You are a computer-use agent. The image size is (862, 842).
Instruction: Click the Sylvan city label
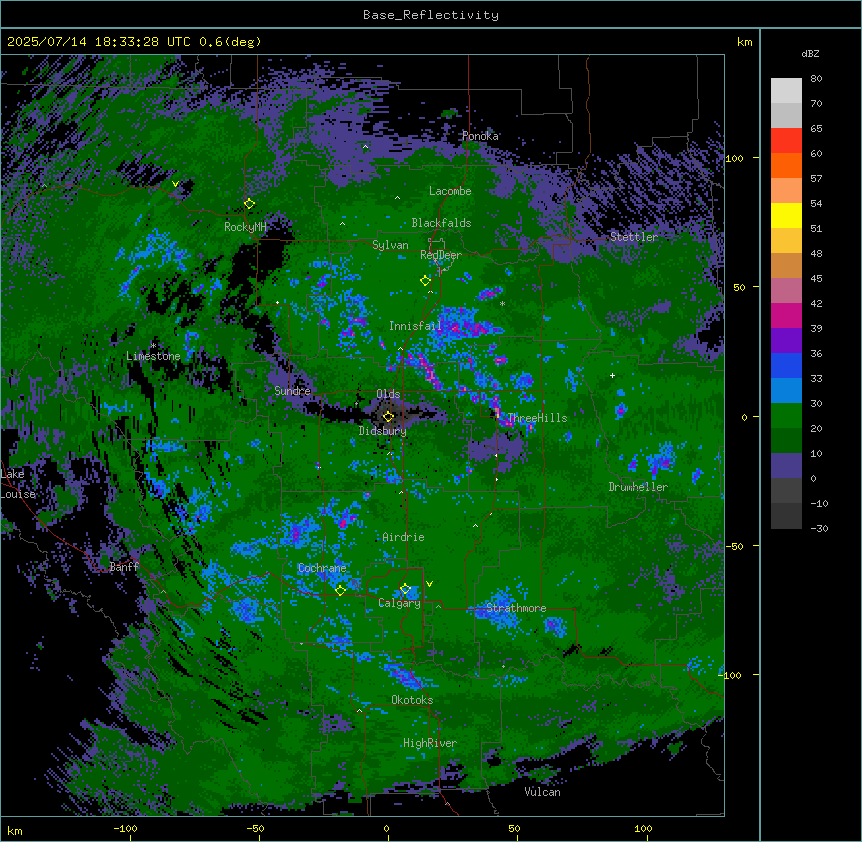pos(390,245)
